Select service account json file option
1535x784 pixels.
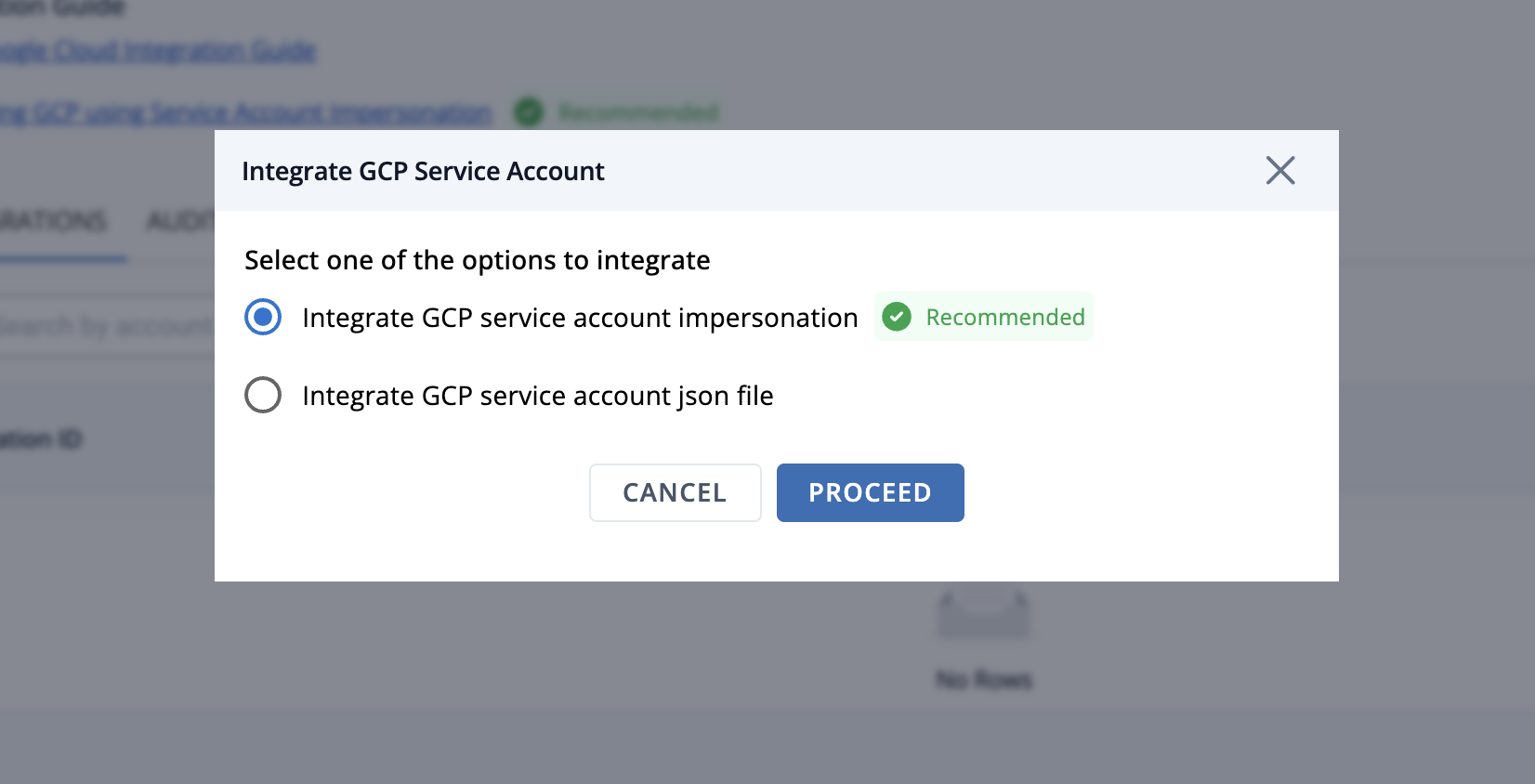pos(263,395)
